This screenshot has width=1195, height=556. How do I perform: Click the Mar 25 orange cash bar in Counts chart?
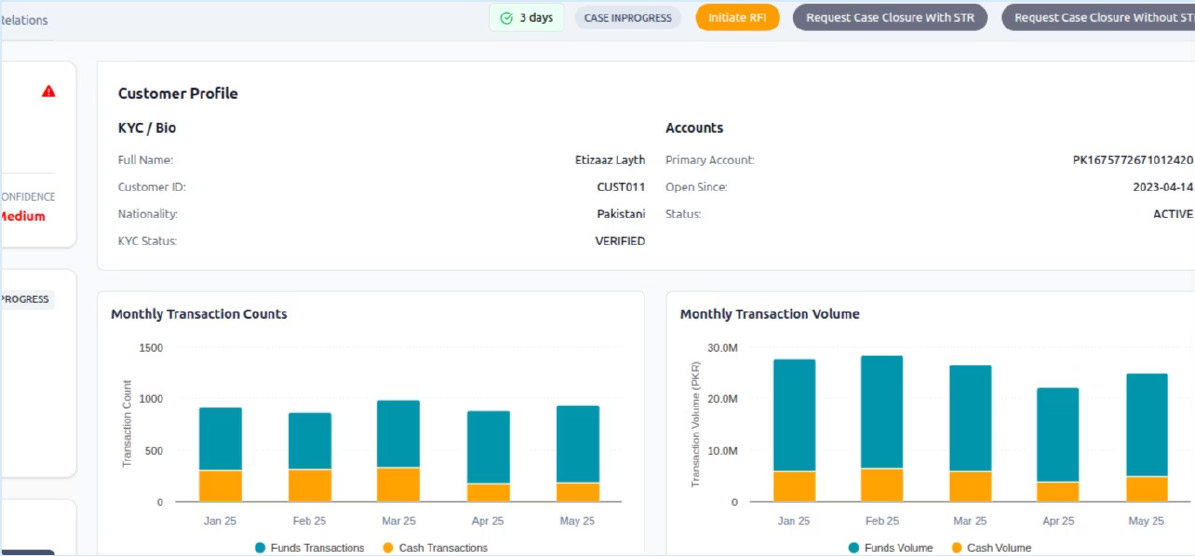coord(398,484)
